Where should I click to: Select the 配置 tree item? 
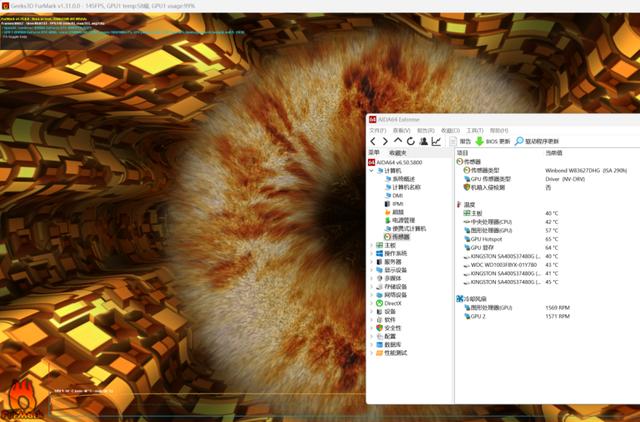pos(390,336)
